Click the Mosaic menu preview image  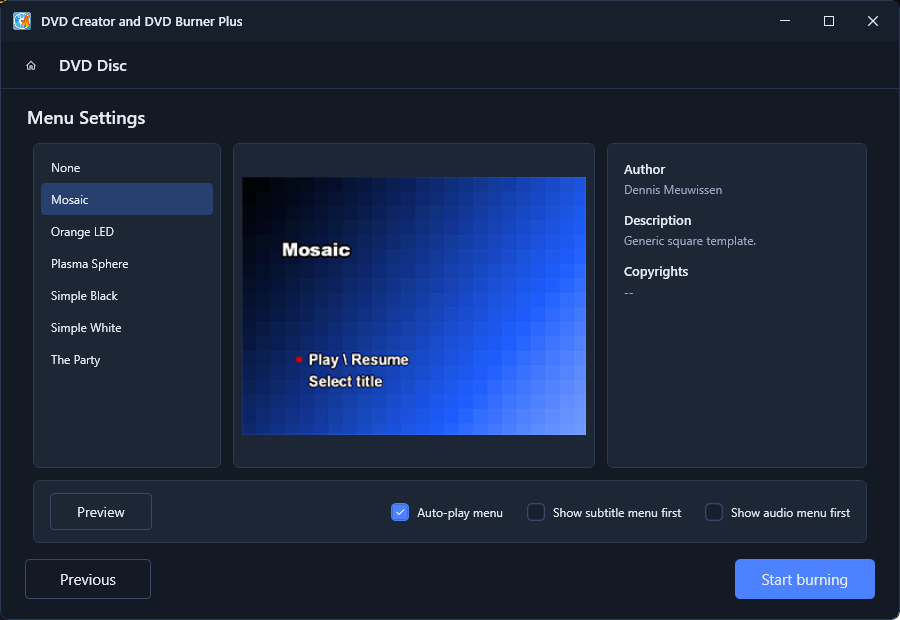pos(414,306)
